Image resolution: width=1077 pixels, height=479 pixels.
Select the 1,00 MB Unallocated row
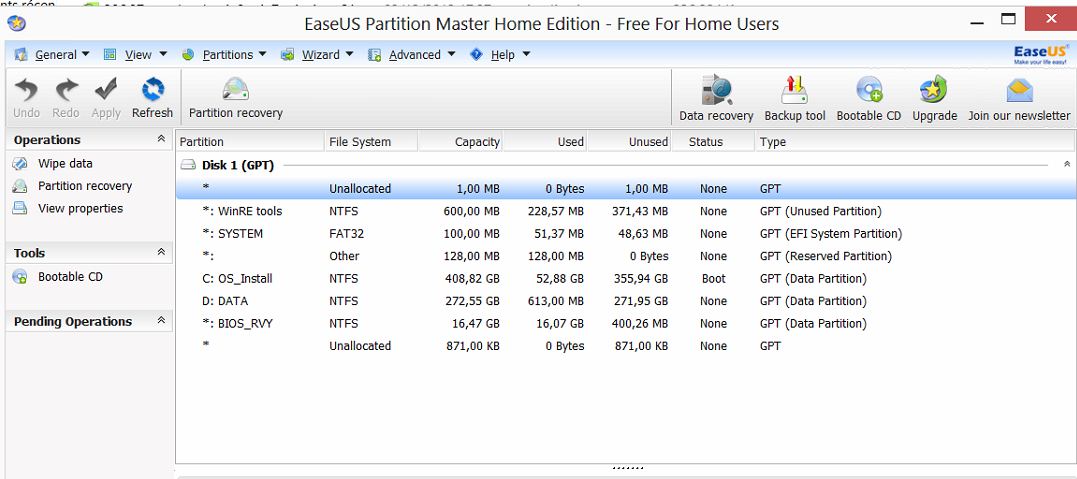click(x=625, y=189)
